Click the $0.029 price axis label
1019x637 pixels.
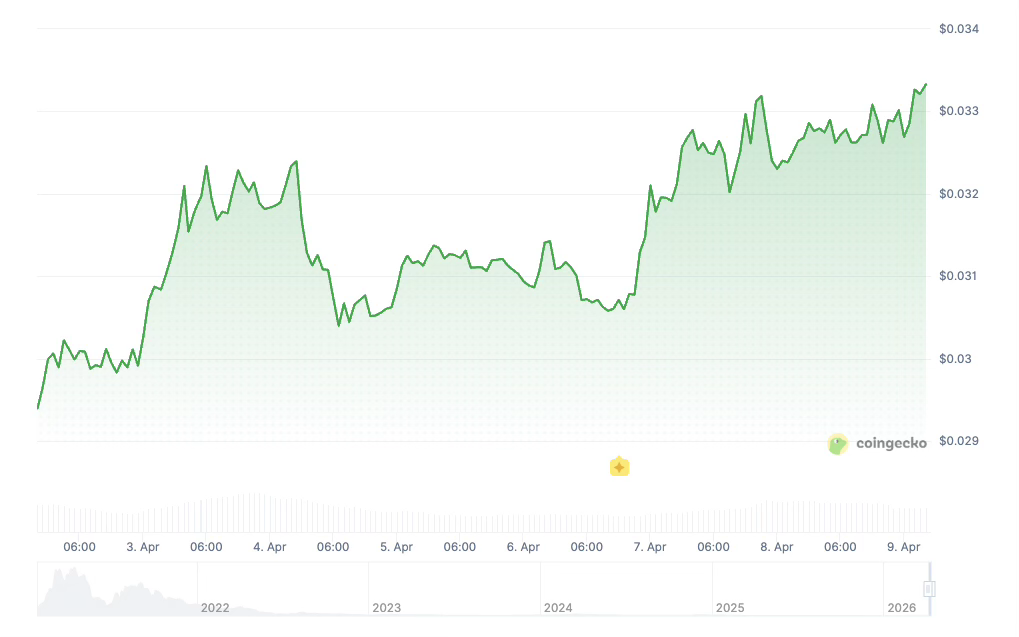coord(959,441)
